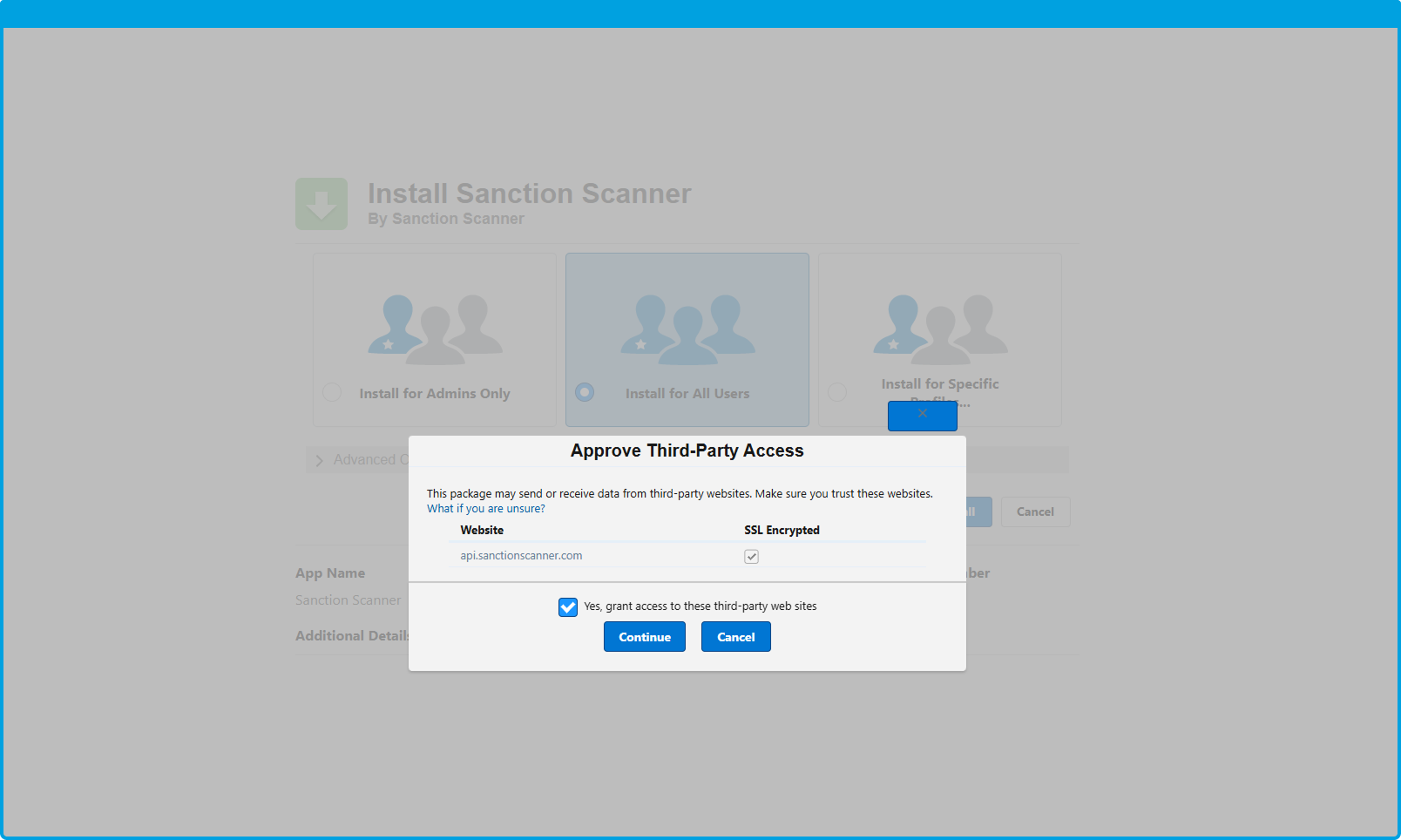1401x840 pixels.
Task: Click the green download icon beside Install Sanction Scanner
Action: click(x=321, y=204)
